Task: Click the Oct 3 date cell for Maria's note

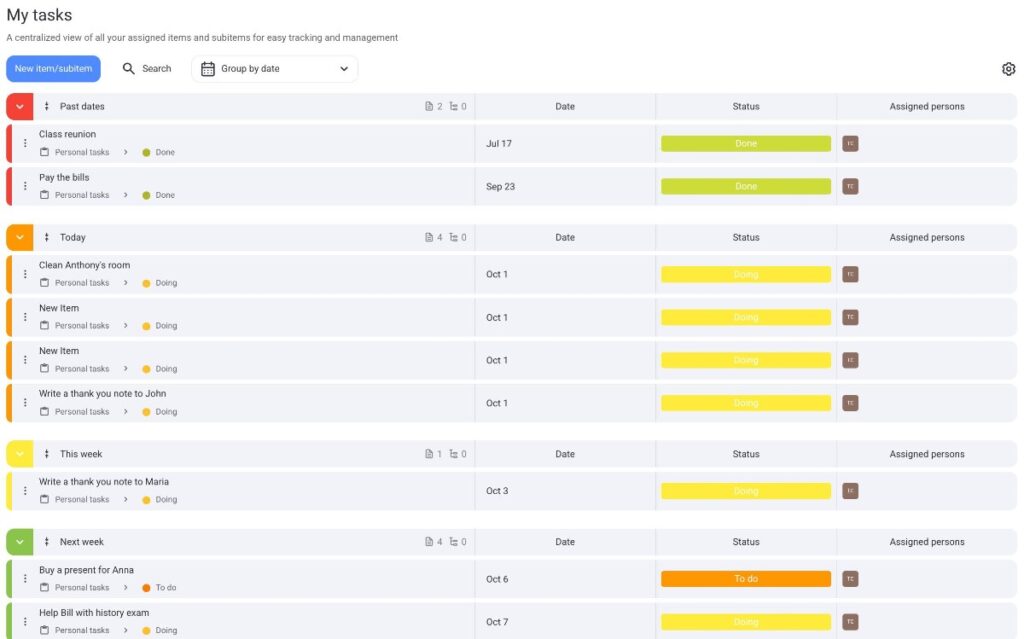Action: (x=497, y=491)
